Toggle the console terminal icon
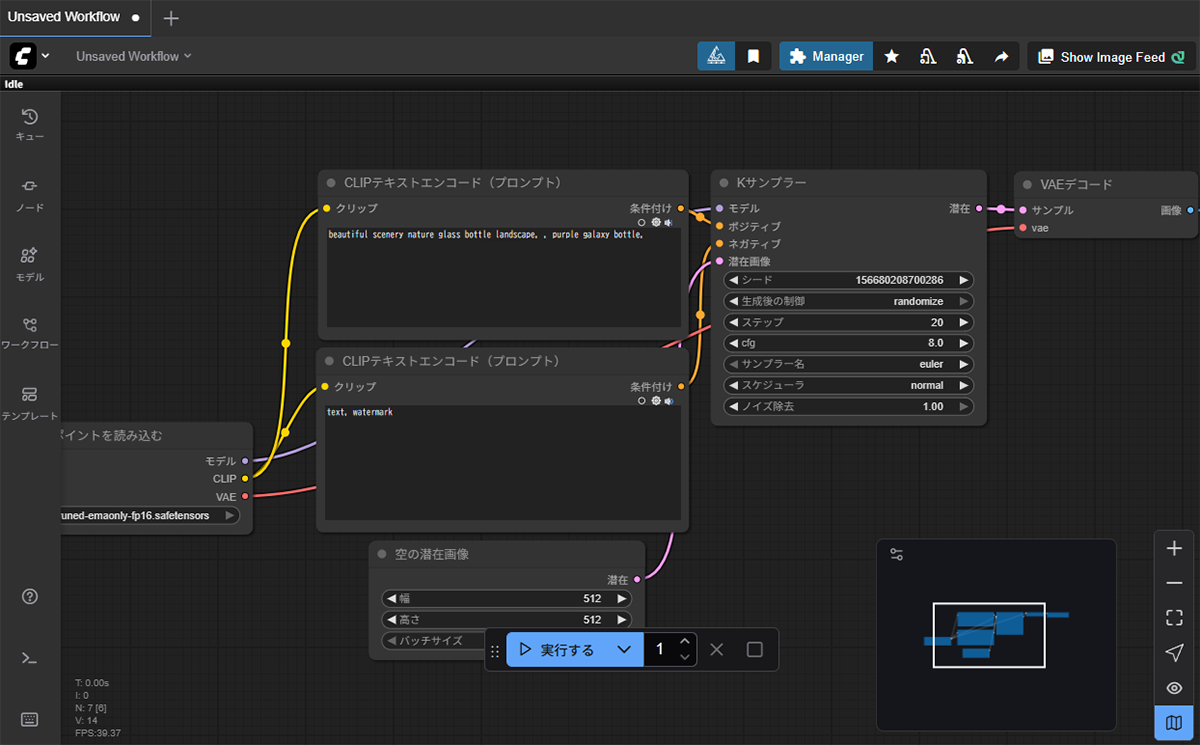 coord(30,658)
